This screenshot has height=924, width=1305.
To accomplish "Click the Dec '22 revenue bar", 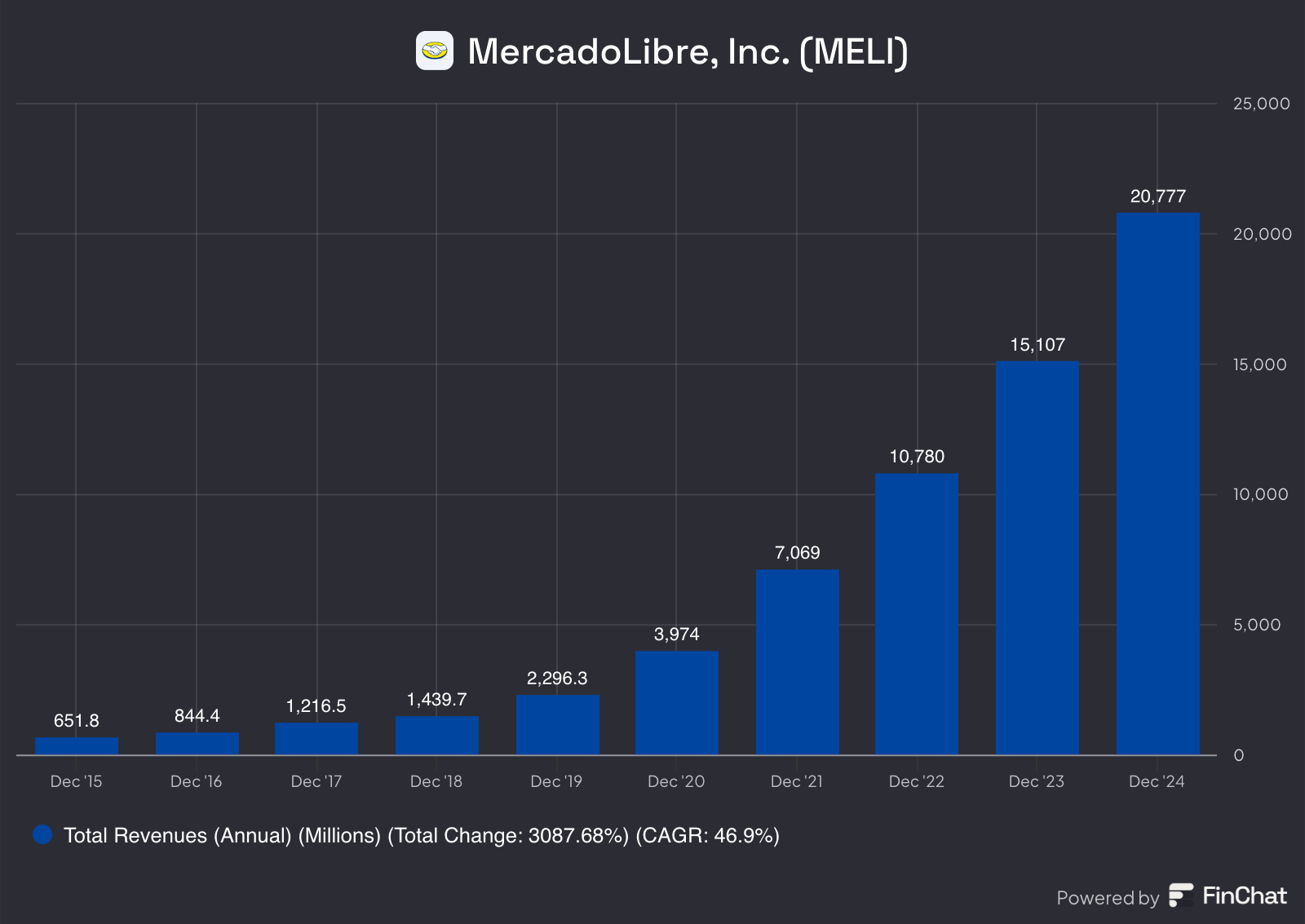I will [917, 614].
